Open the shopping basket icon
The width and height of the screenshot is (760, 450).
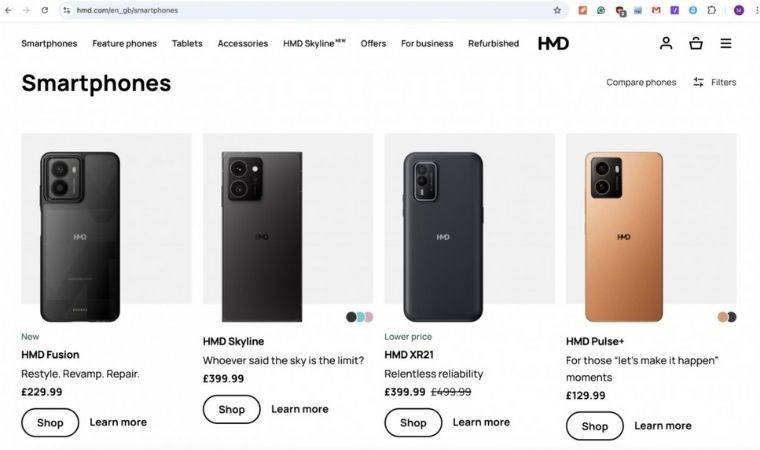[x=696, y=43]
